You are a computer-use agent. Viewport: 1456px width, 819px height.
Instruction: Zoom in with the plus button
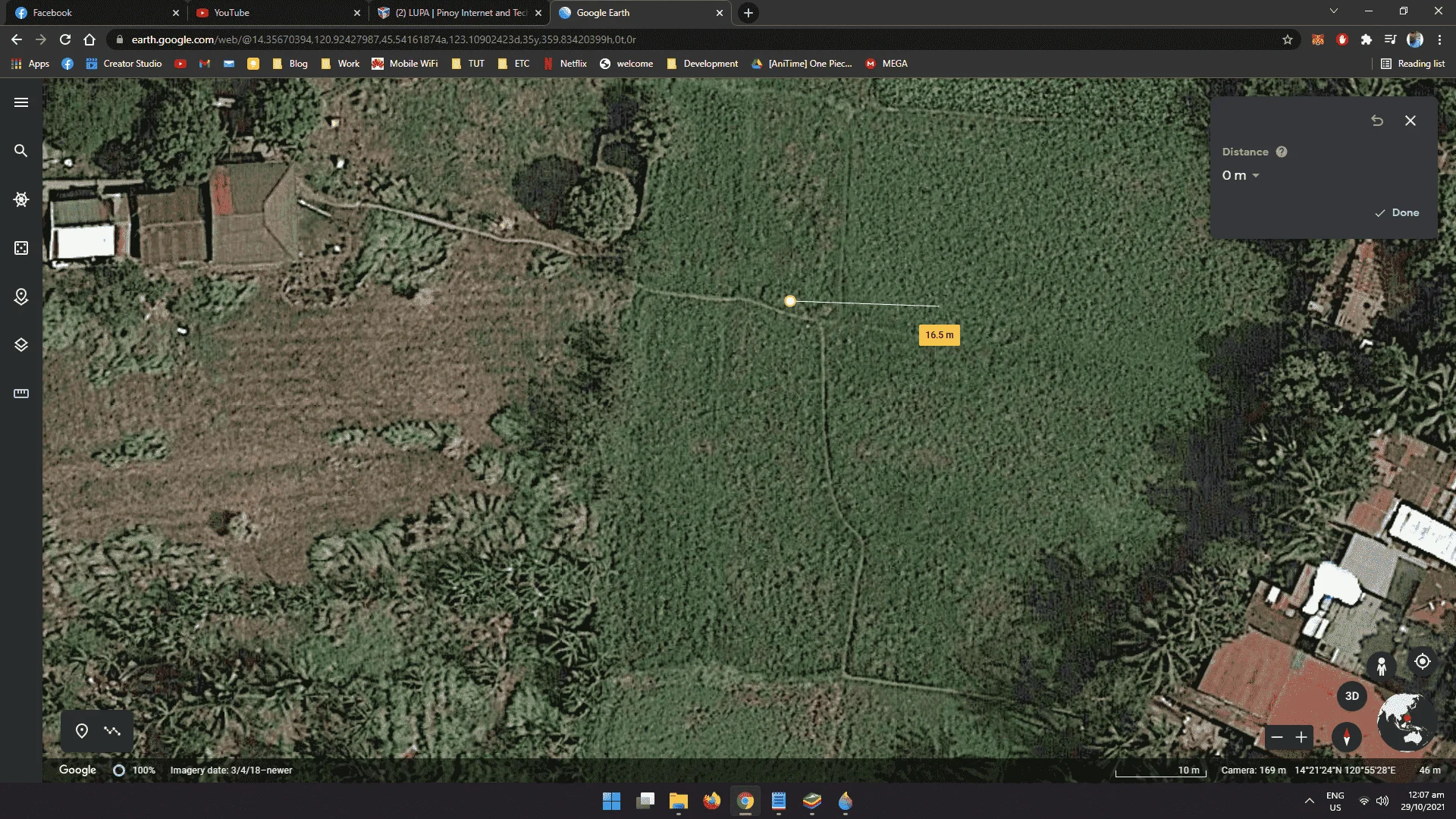click(1301, 737)
